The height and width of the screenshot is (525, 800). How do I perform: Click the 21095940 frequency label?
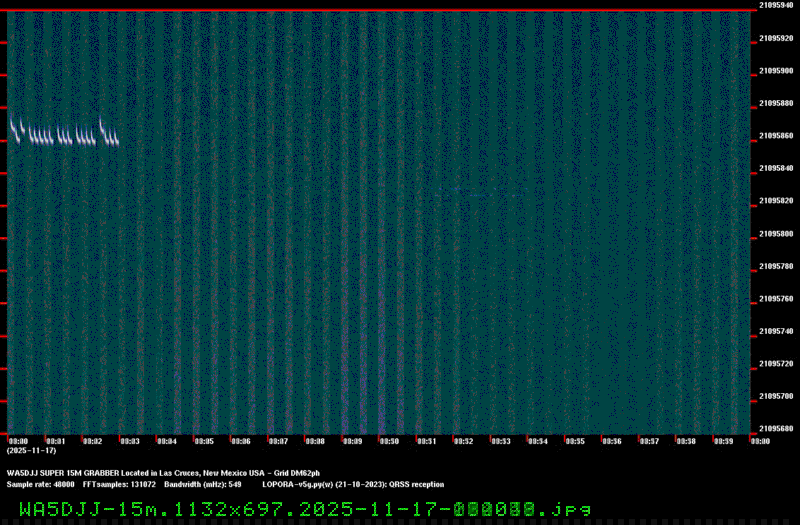point(777,6)
